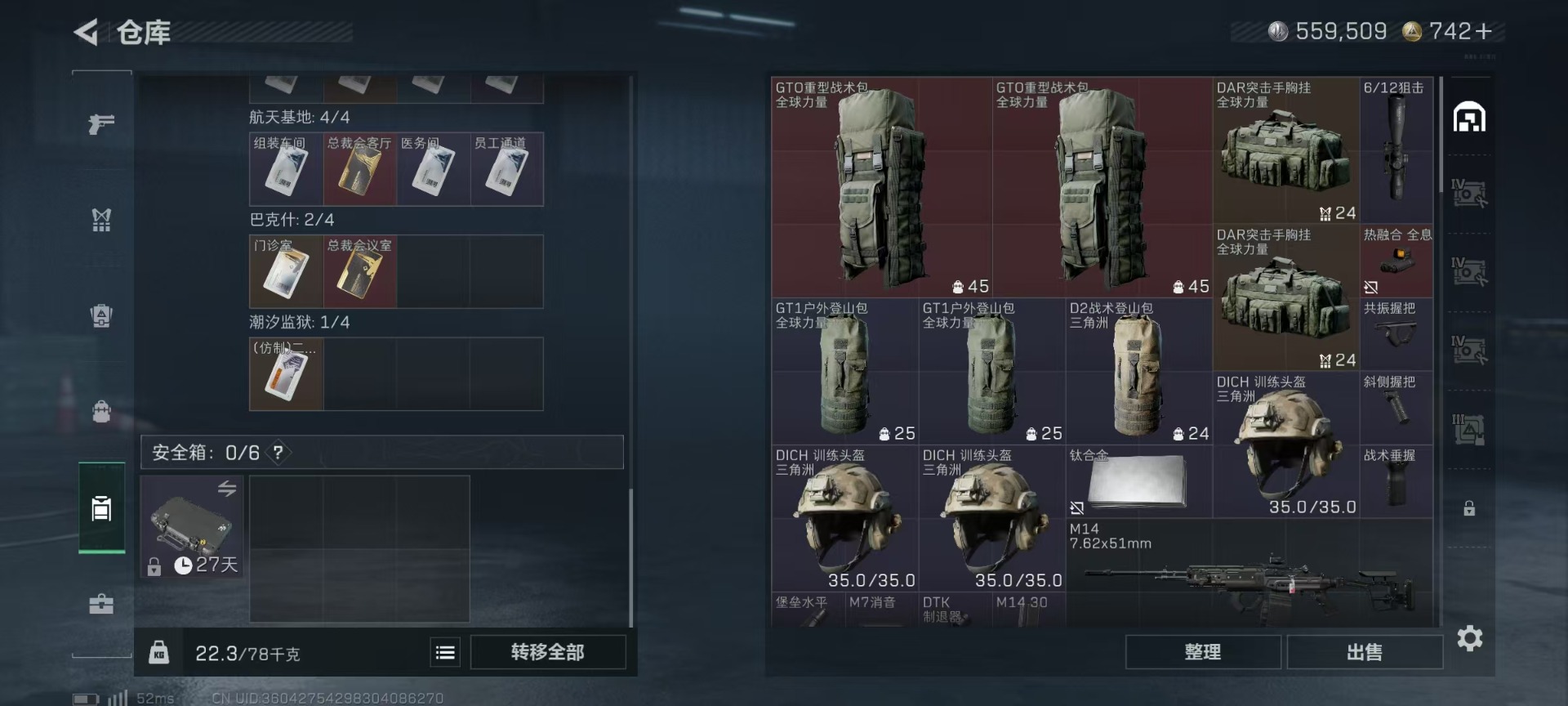The height and width of the screenshot is (706, 1568).
Task: Open the armor vest category icon
Action: coord(101,219)
